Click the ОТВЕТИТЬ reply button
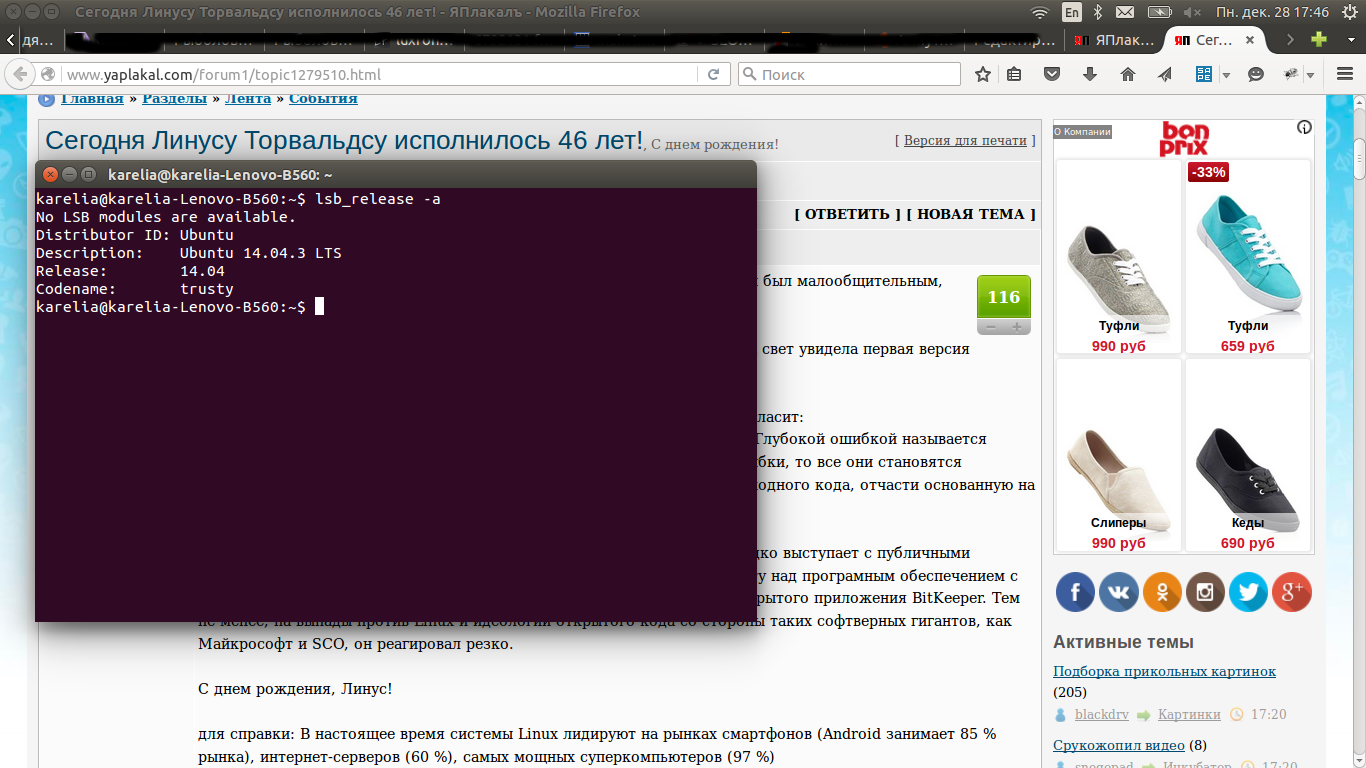 click(847, 214)
